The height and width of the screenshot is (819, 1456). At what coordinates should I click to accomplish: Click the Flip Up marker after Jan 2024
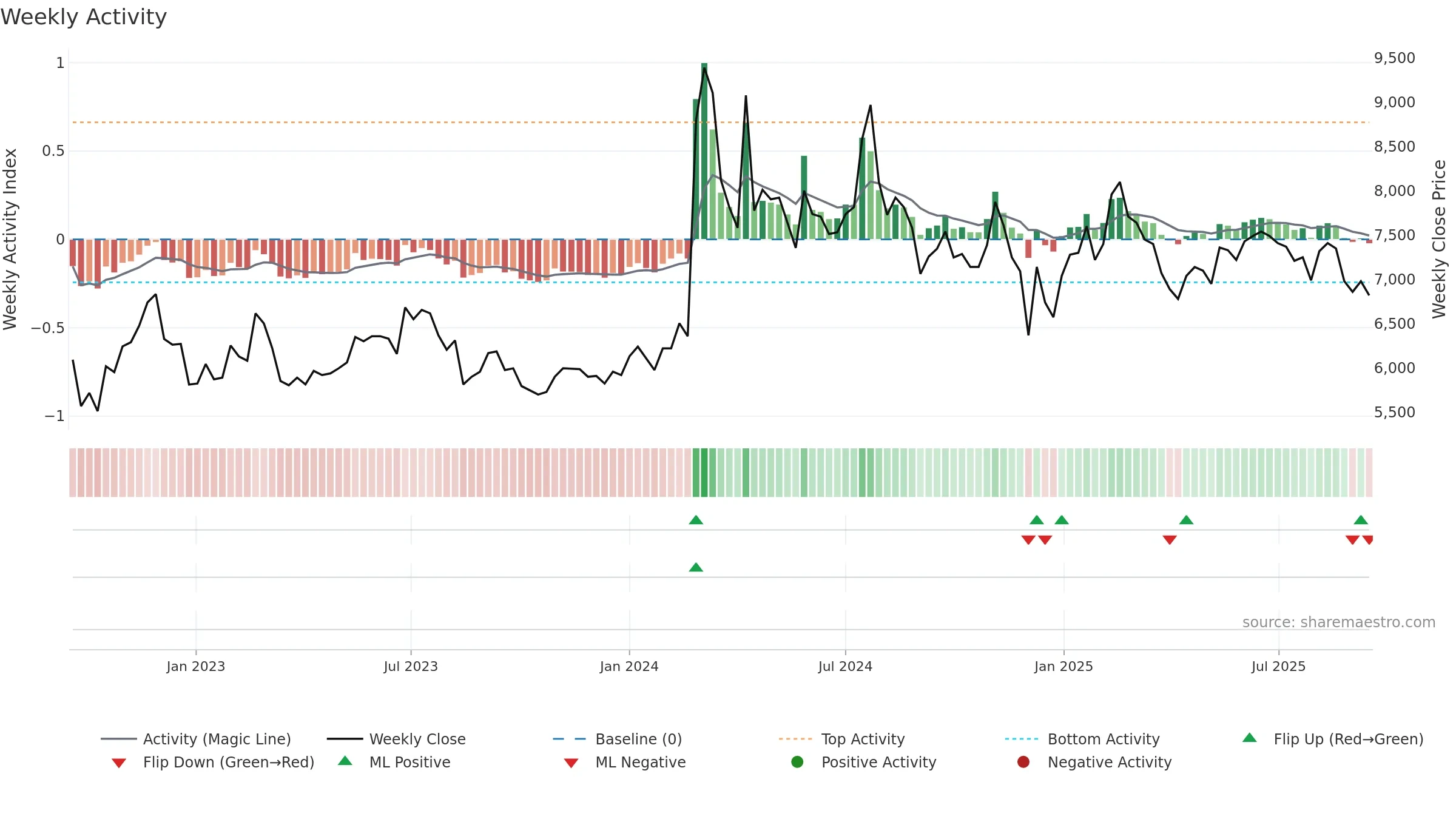pyautogui.click(x=696, y=520)
